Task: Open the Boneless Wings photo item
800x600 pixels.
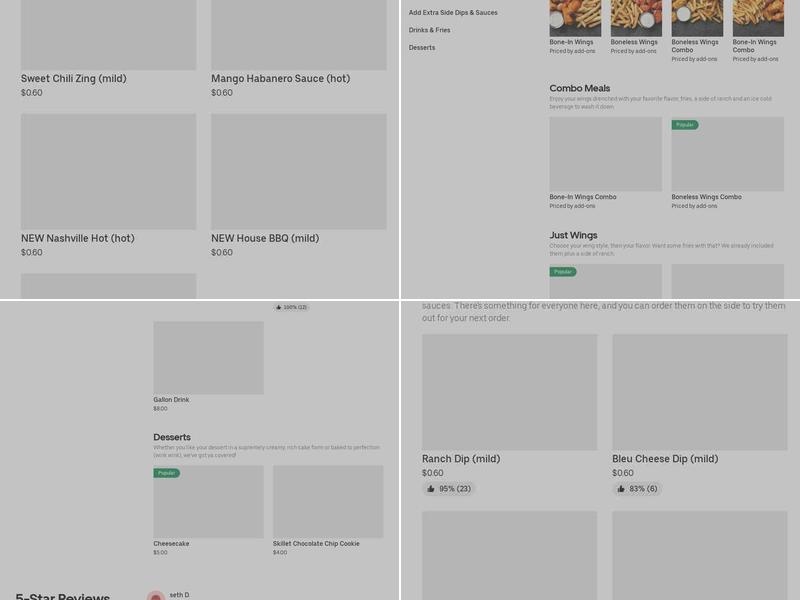Action: 636,17
